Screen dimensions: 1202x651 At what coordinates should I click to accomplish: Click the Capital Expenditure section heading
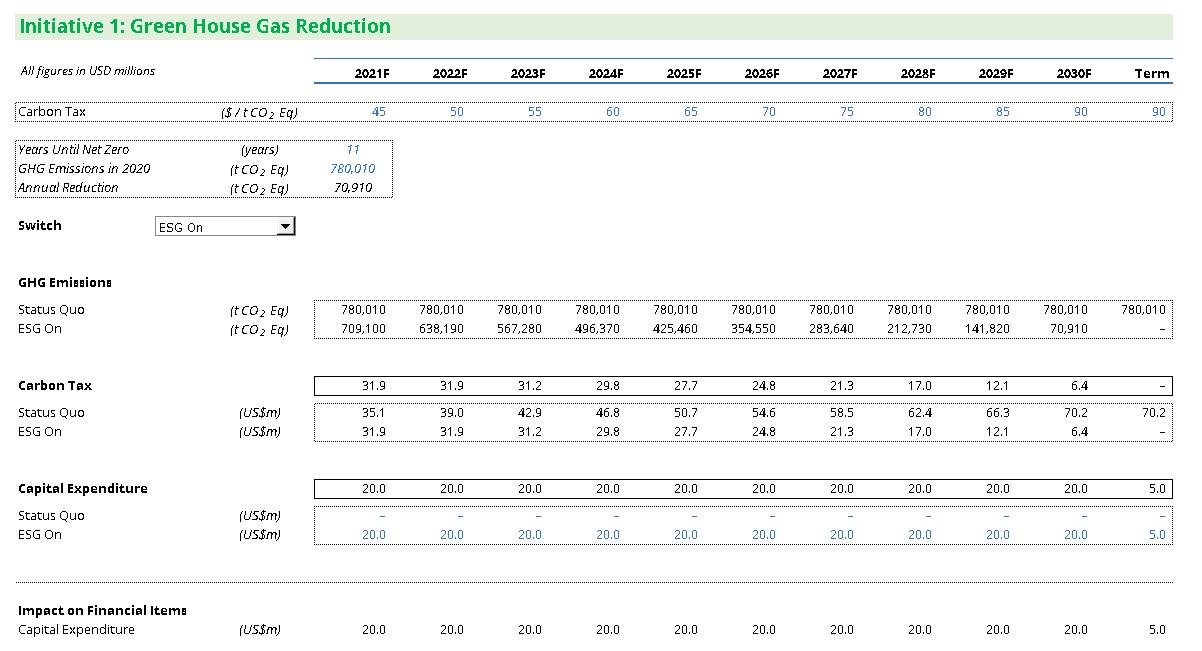coord(83,489)
